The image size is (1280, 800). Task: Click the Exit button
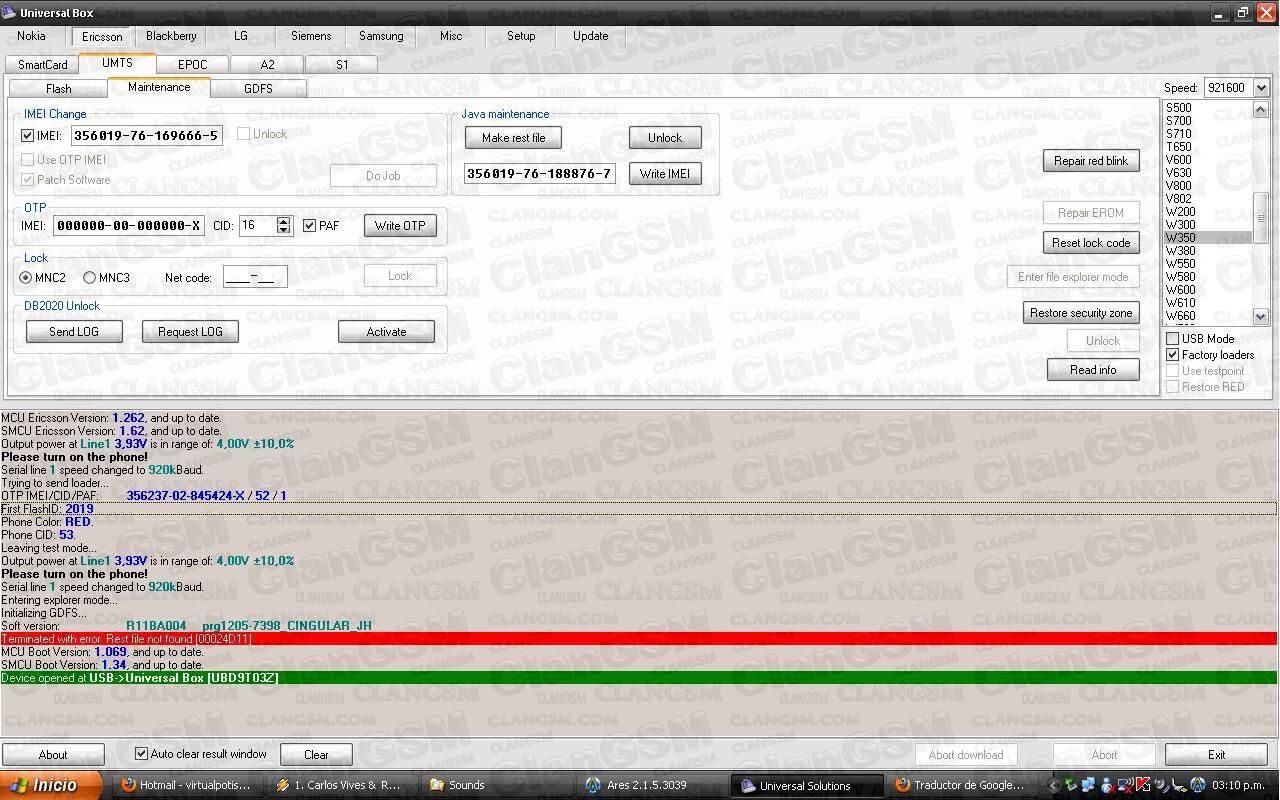[x=1216, y=754]
